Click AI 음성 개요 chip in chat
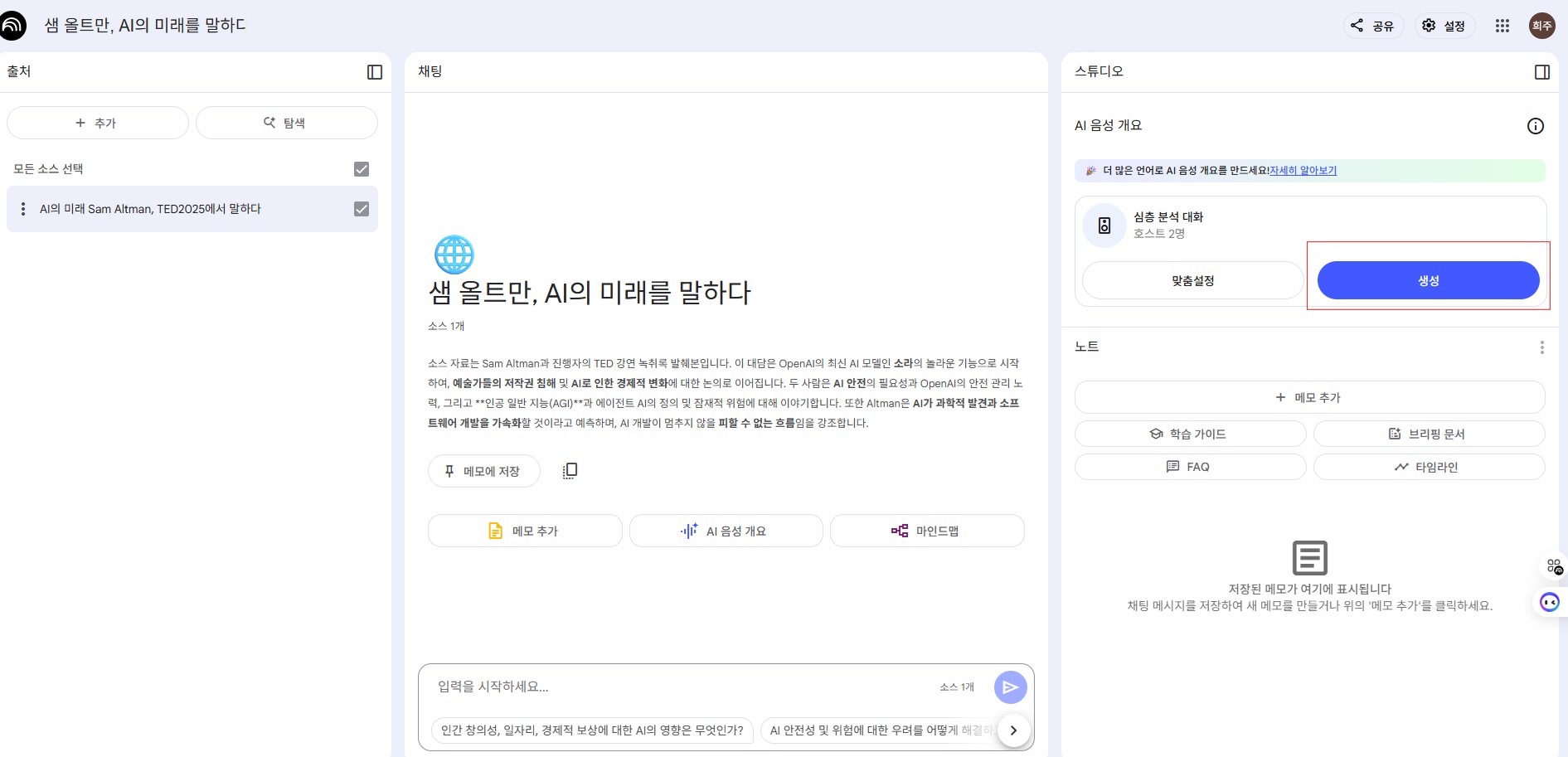 click(x=726, y=531)
